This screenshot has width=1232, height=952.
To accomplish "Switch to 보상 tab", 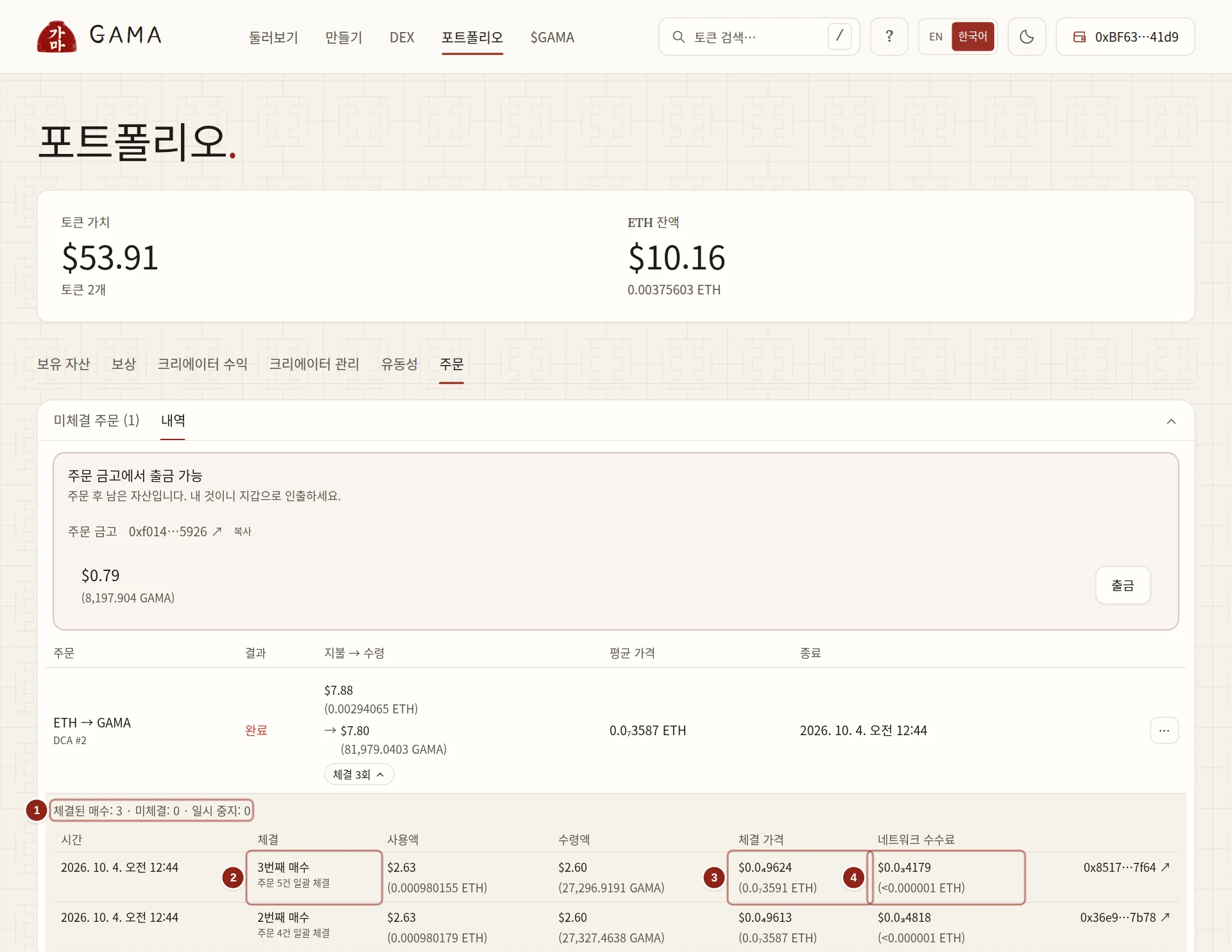I will (123, 364).
